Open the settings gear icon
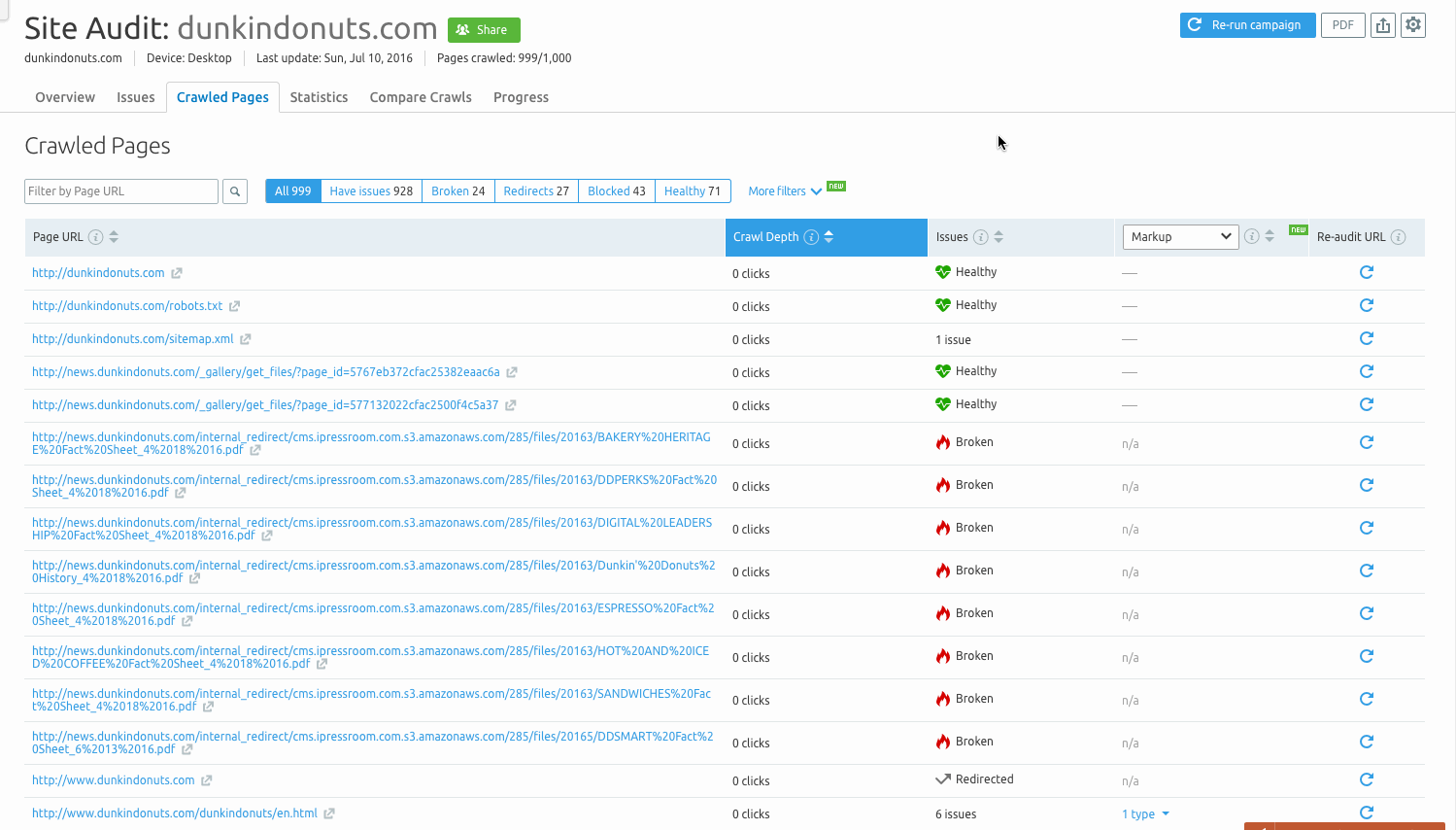The image size is (1456, 830). pos(1414,25)
